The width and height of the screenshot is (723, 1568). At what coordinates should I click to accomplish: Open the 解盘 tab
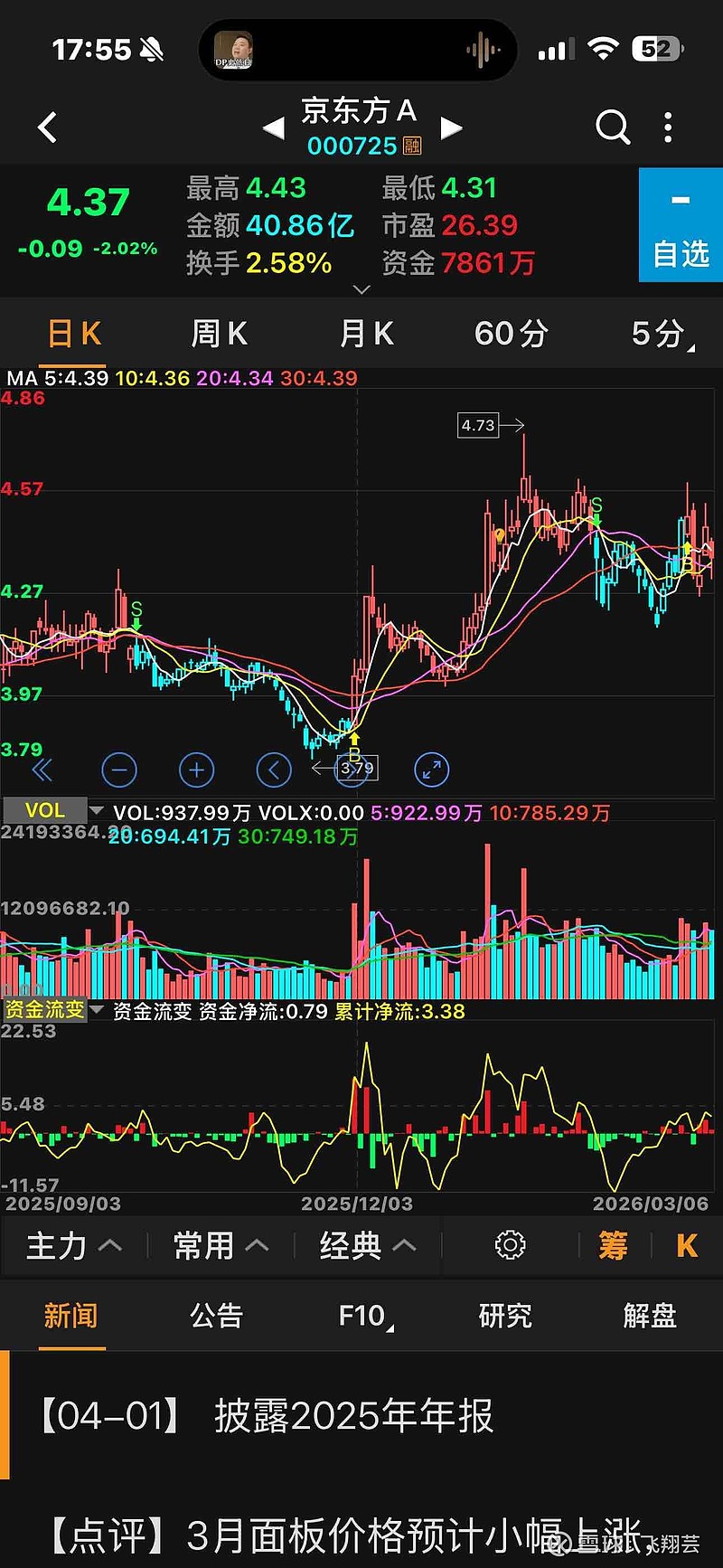[x=650, y=1316]
